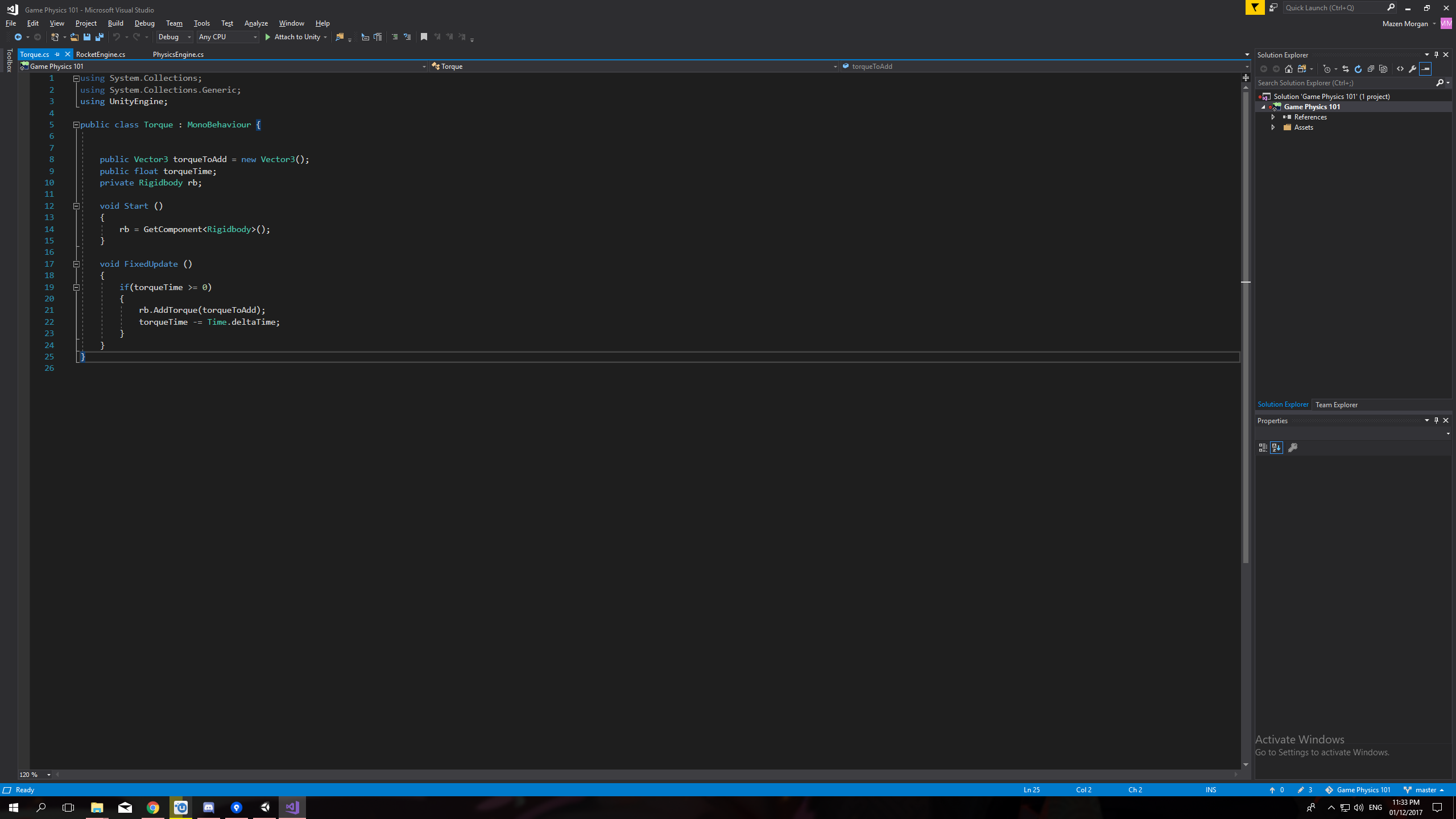Click the Home icon in Solution Explorer

tap(1289, 69)
